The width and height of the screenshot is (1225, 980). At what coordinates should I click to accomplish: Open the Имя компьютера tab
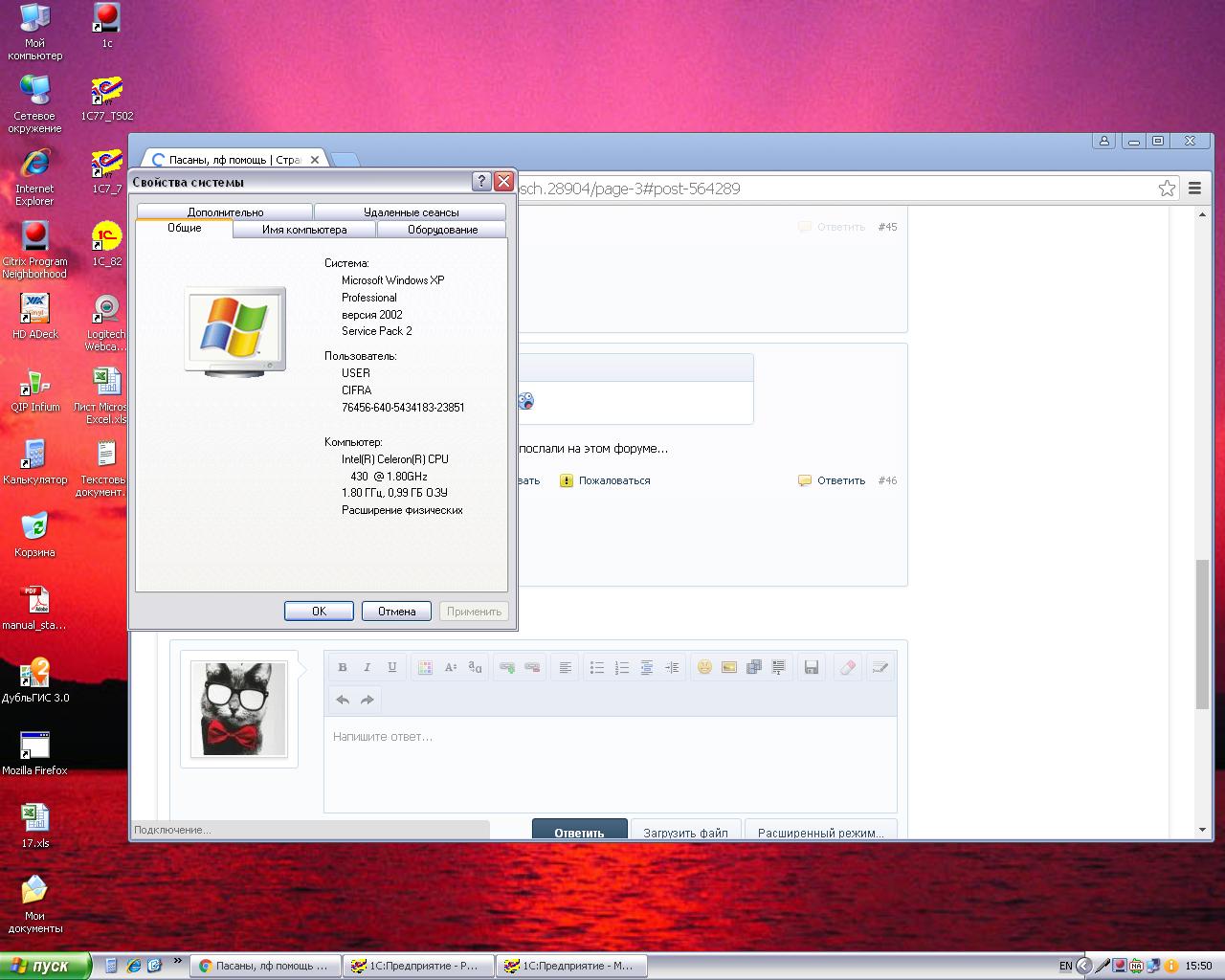click(x=304, y=230)
